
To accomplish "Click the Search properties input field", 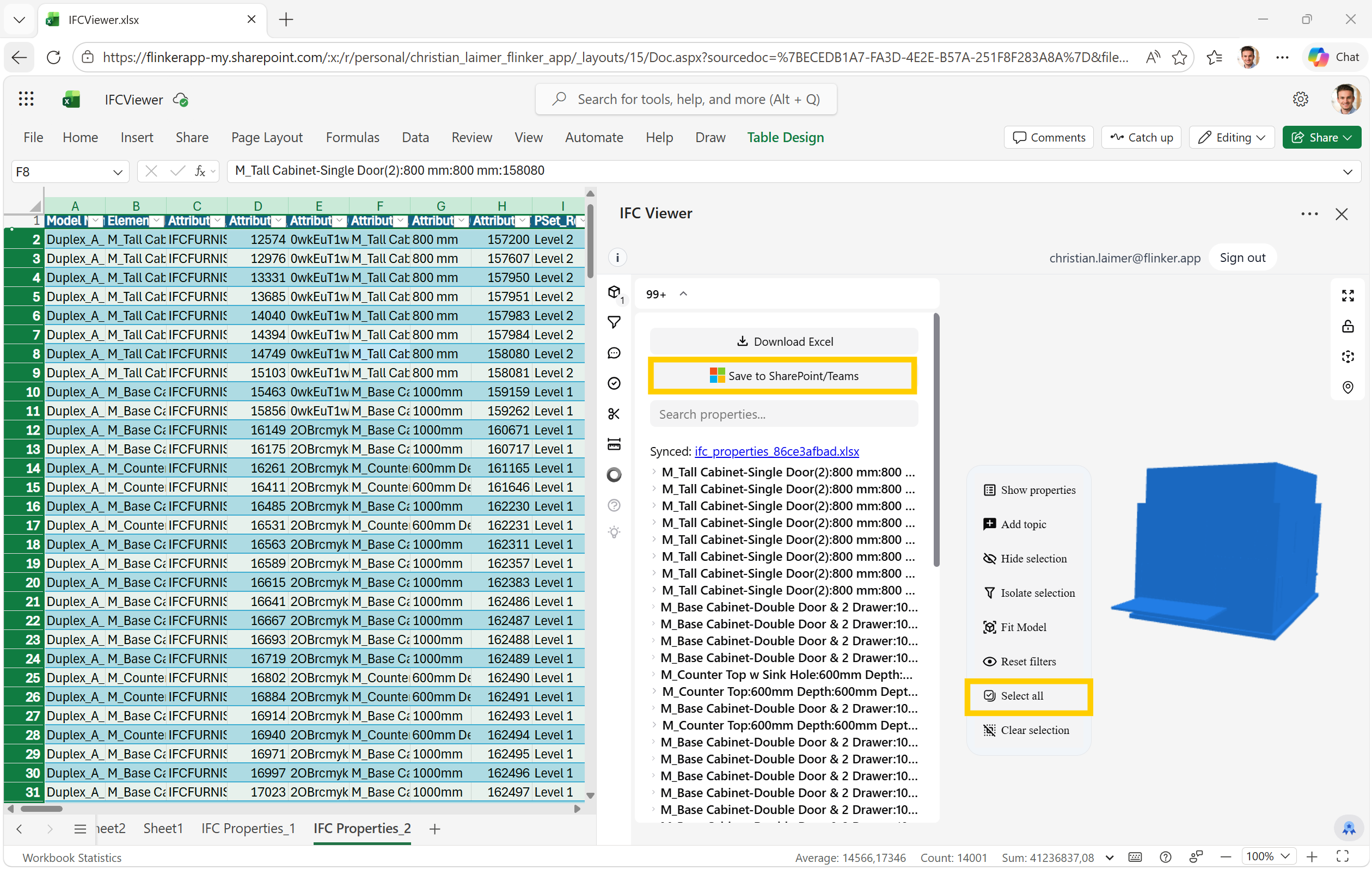I will pyautogui.click(x=783, y=414).
